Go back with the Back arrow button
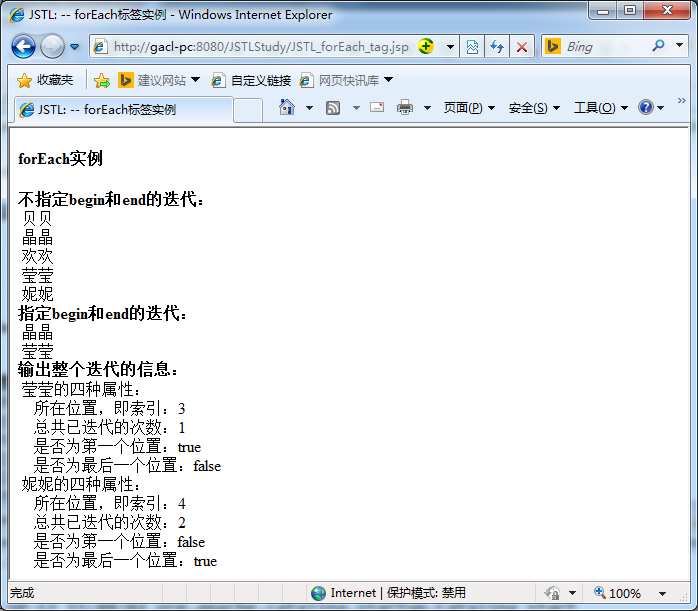 pyautogui.click(x=23, y=46)
